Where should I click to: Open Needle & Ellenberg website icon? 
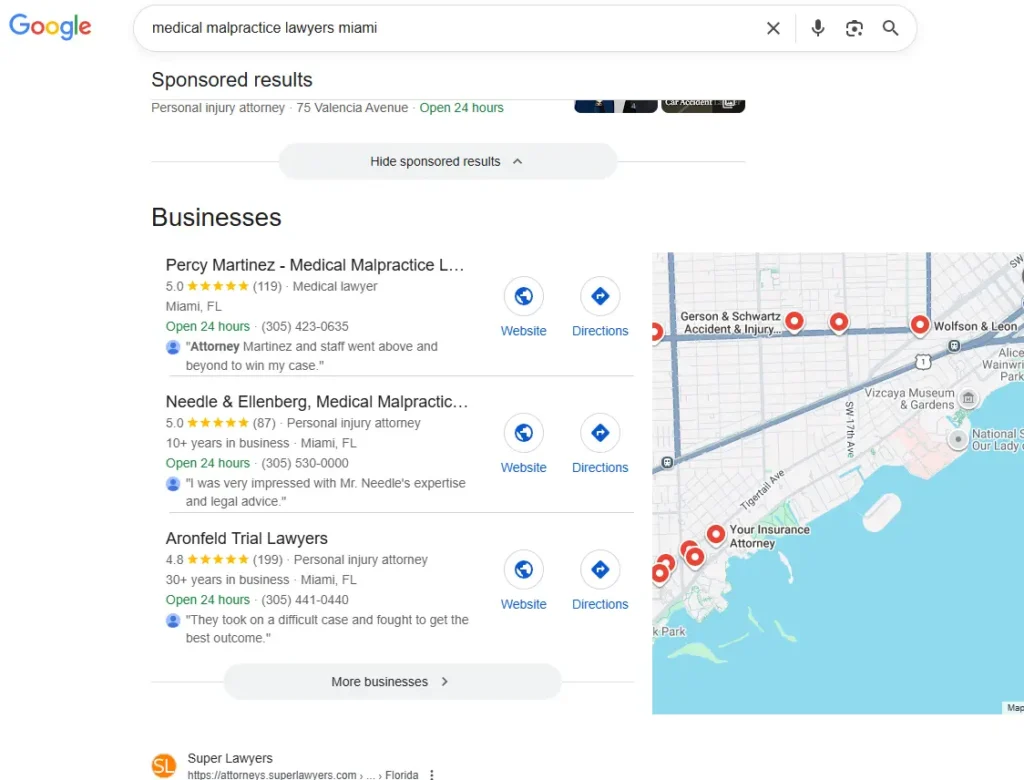click(523, 433)
